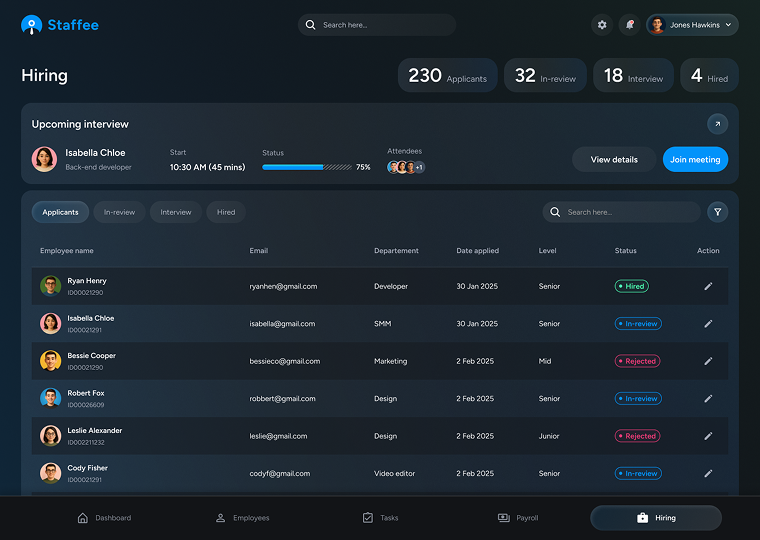Click the Rejected badge for Bessie Cooper
Viewport: 760px width, 540px height.
(637, 361)
